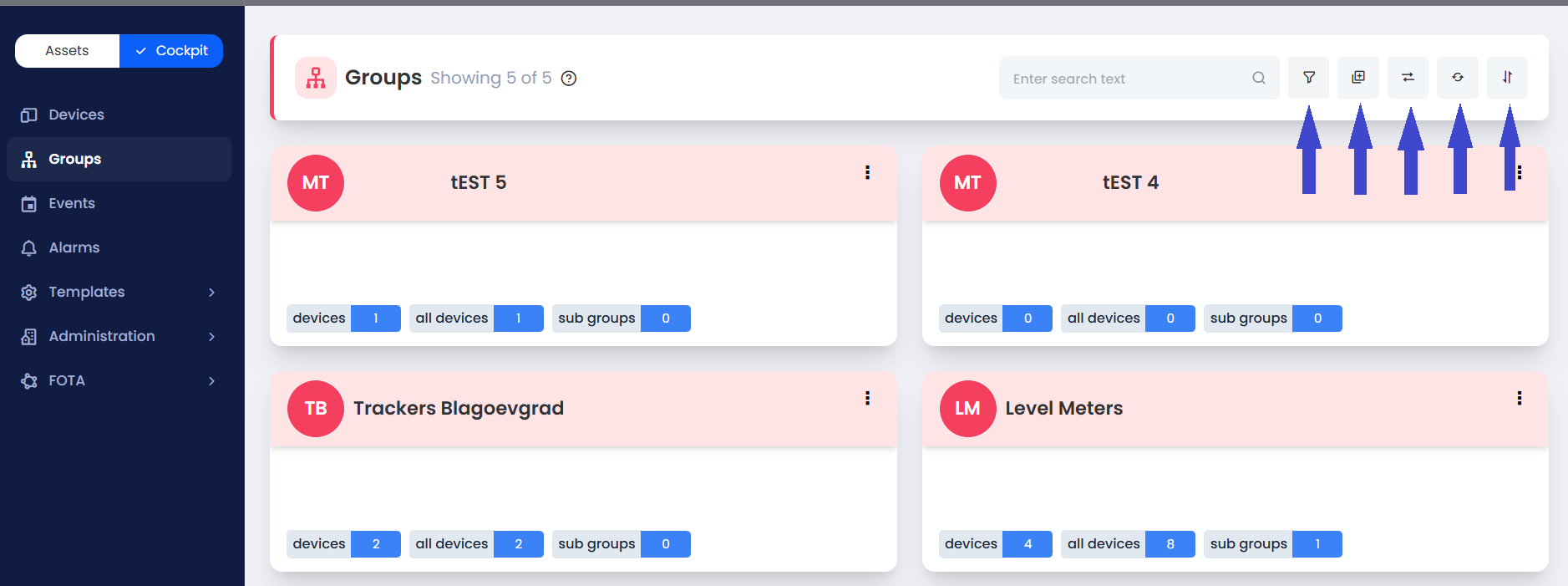
Task: Open Events from the sidebar
Action: click(72, 203)
